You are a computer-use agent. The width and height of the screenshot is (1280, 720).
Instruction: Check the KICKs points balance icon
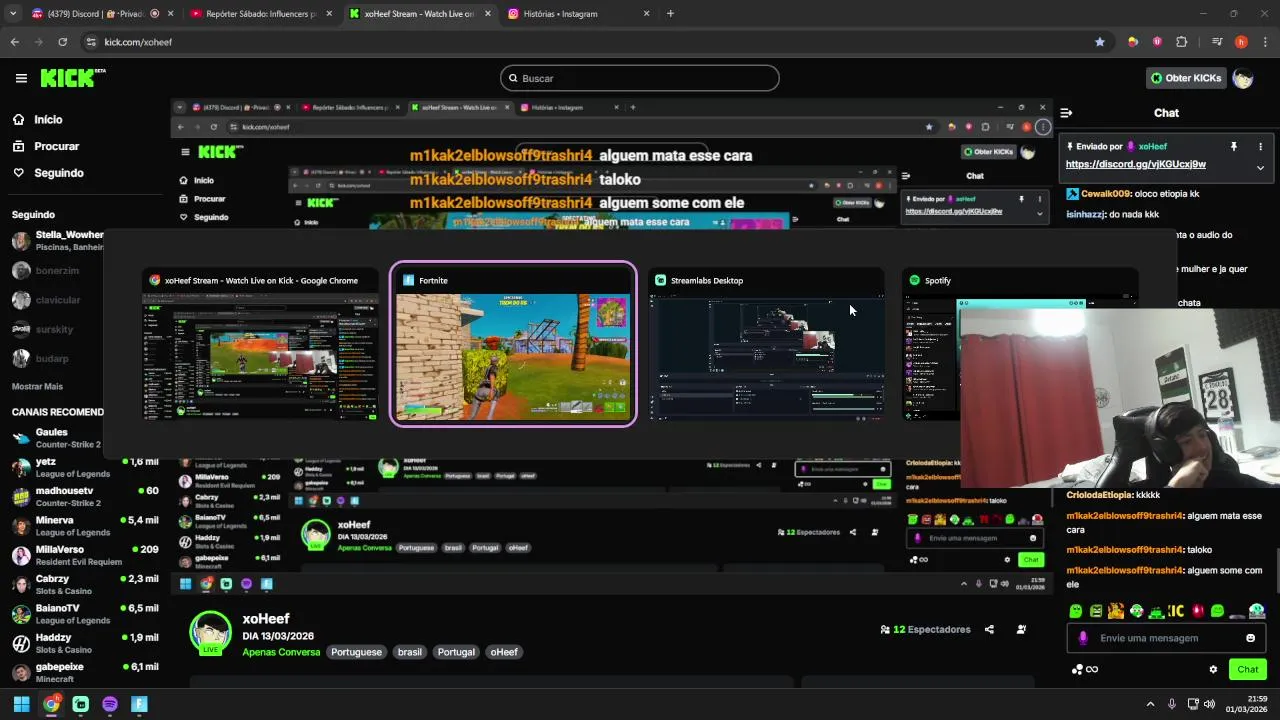(x=1083, y=669)
